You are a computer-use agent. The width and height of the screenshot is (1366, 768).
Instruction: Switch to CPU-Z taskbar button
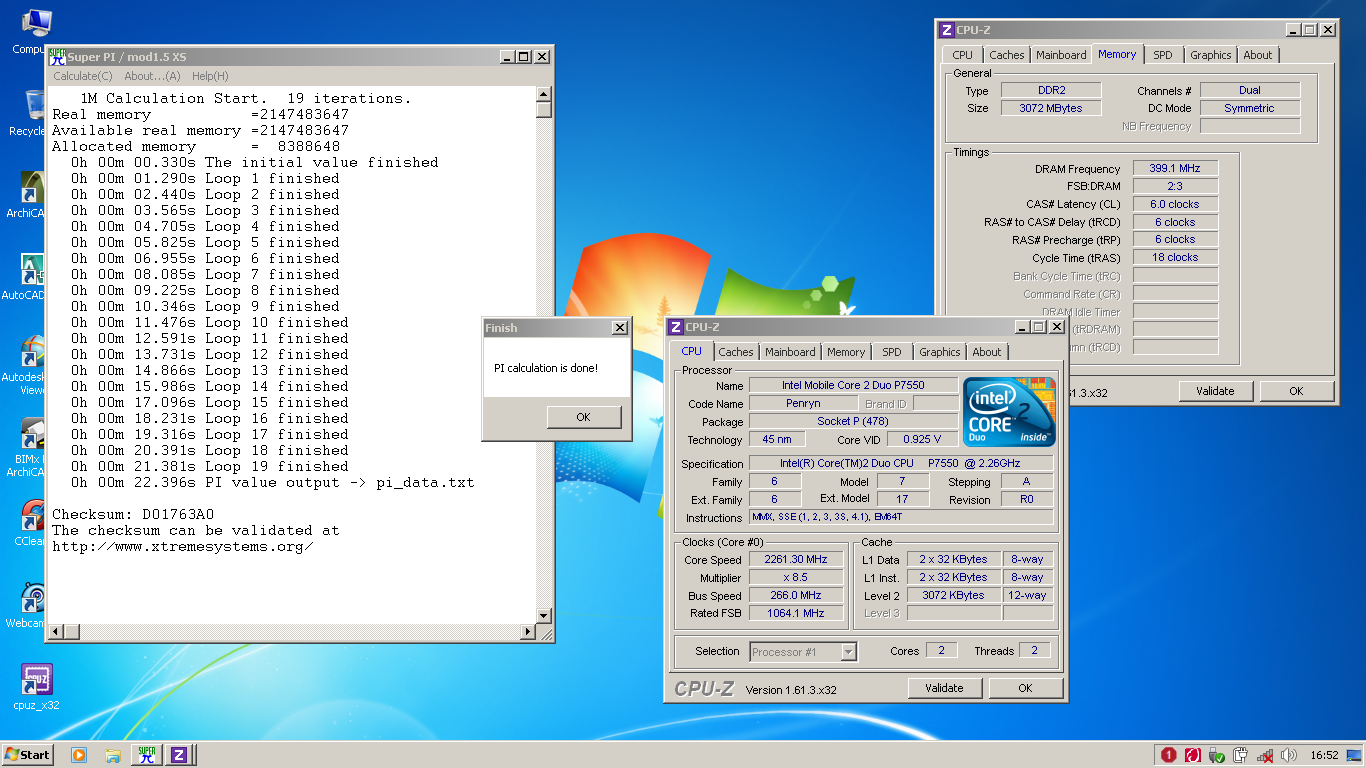tap(179, 755)
